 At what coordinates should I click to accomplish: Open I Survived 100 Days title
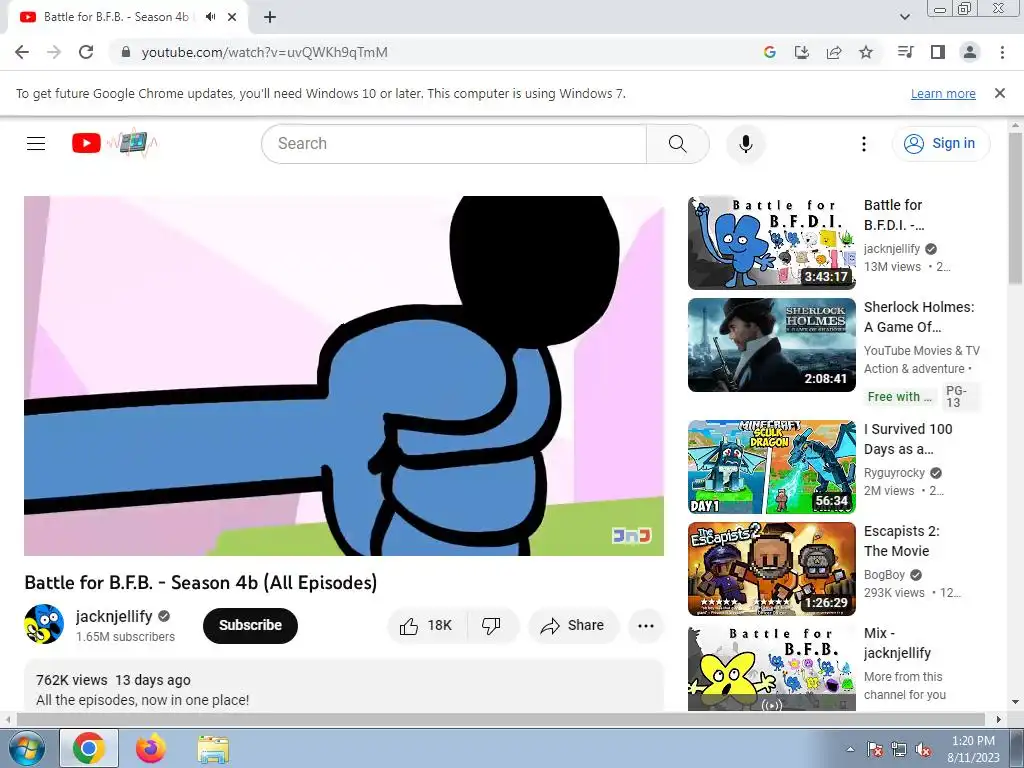908,439
